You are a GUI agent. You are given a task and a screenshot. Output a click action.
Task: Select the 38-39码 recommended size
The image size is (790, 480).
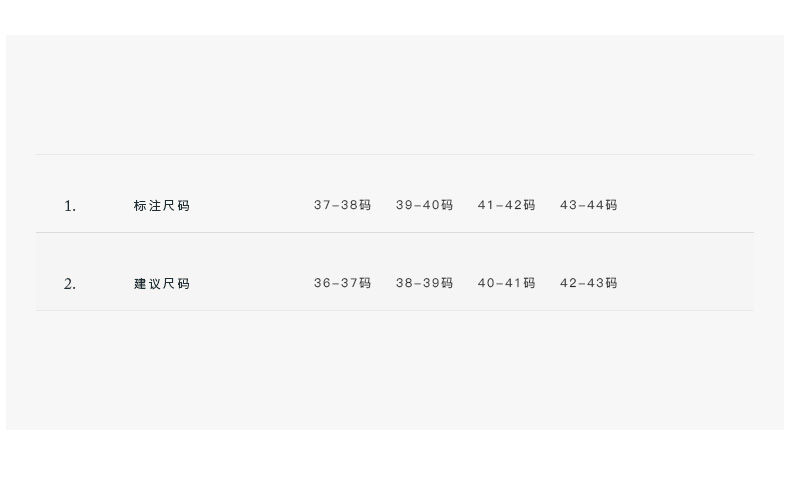tap(424, 283)
